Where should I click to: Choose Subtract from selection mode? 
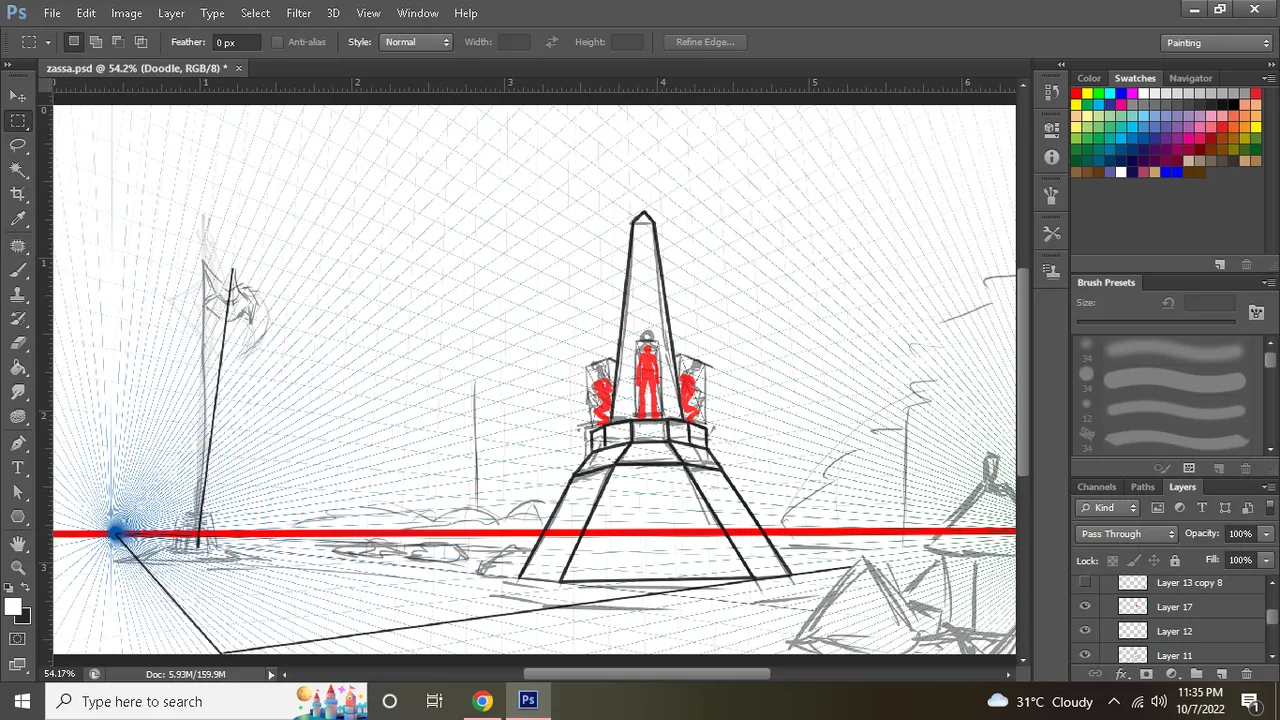pos(118,42)
